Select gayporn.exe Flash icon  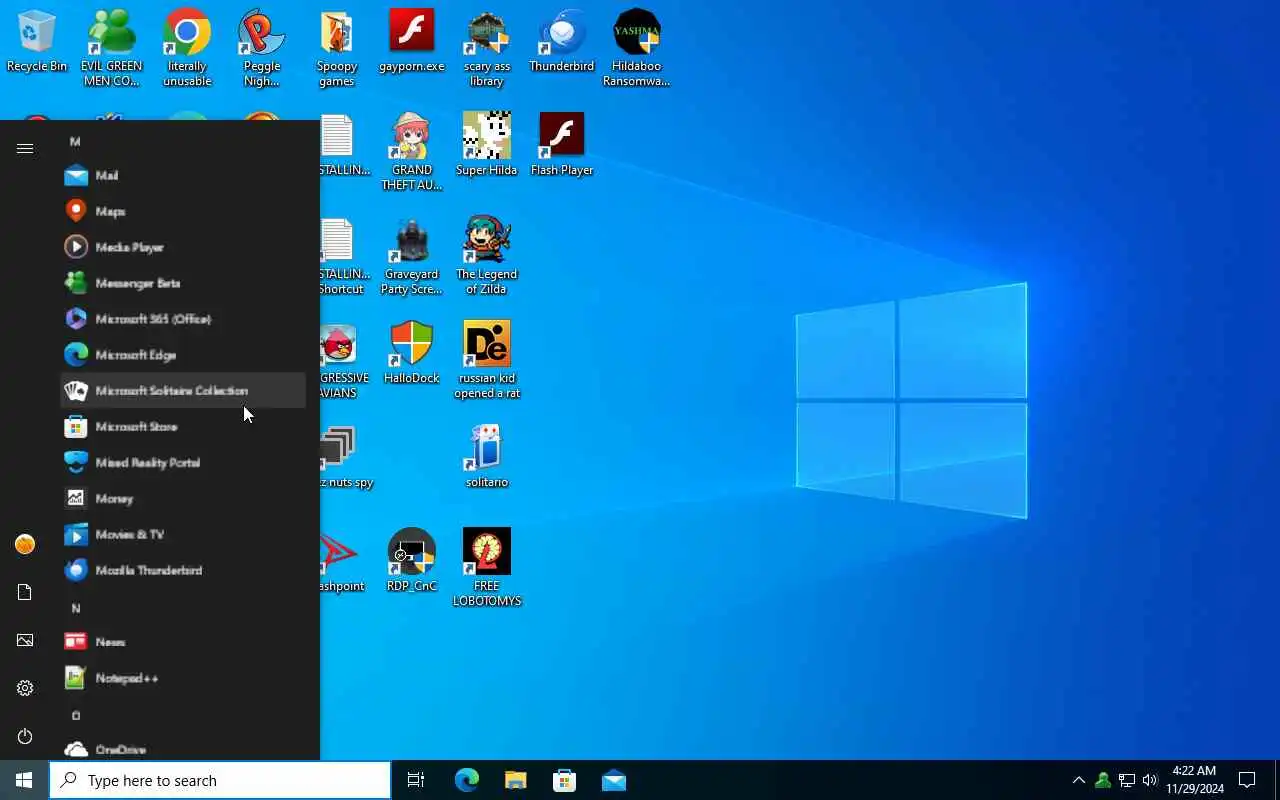[x=412, y=42]
